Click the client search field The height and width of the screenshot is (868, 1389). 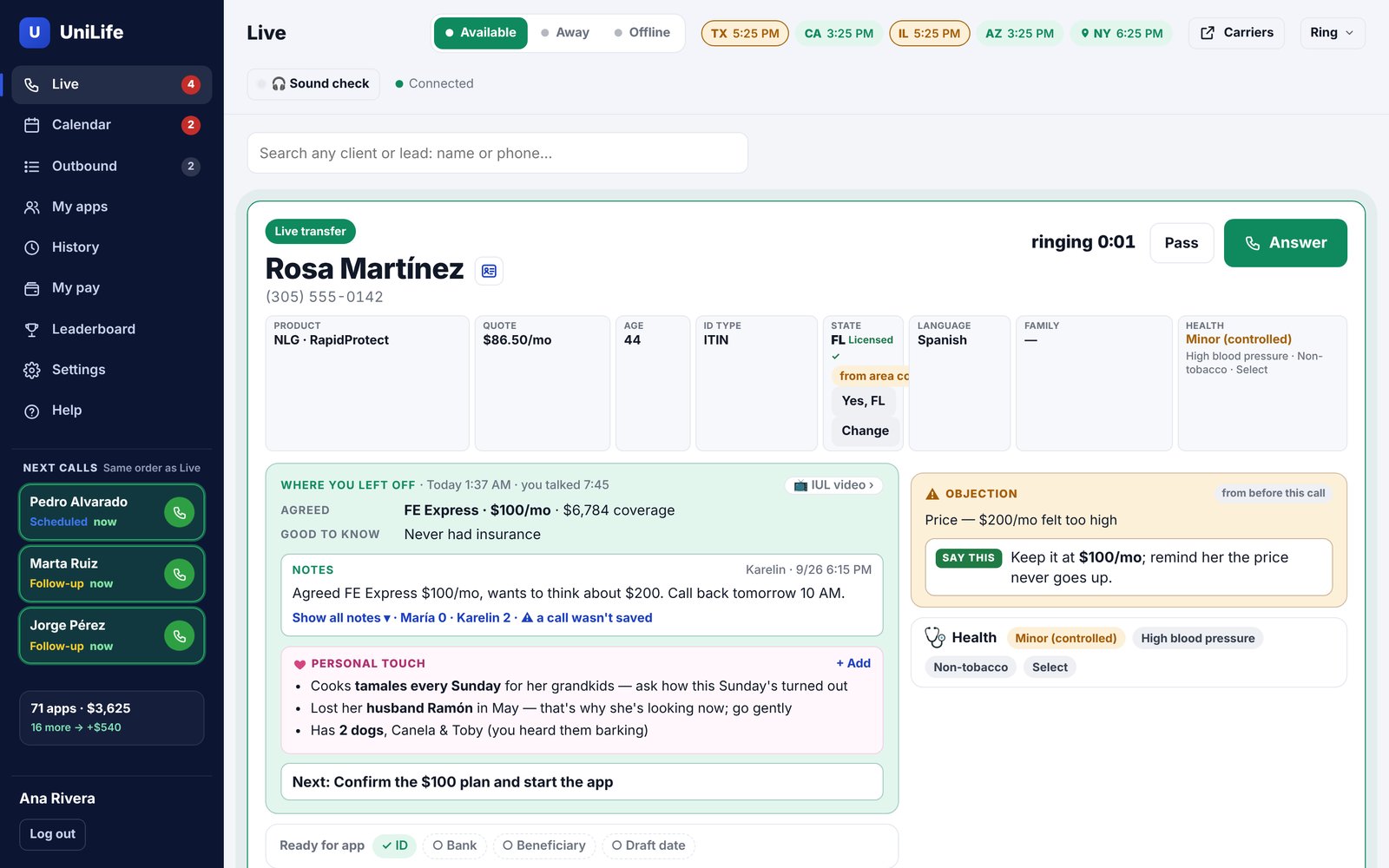pyautogui.click(x=497, y=153)
